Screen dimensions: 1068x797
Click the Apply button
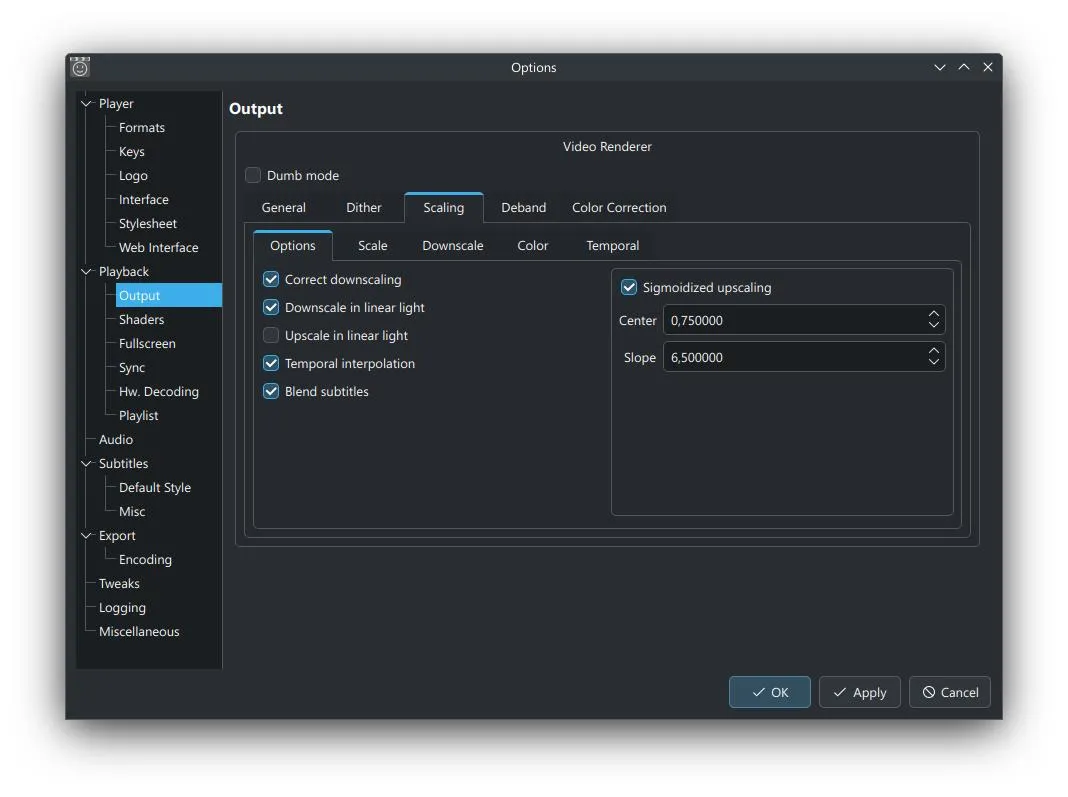tap(860, 692)
